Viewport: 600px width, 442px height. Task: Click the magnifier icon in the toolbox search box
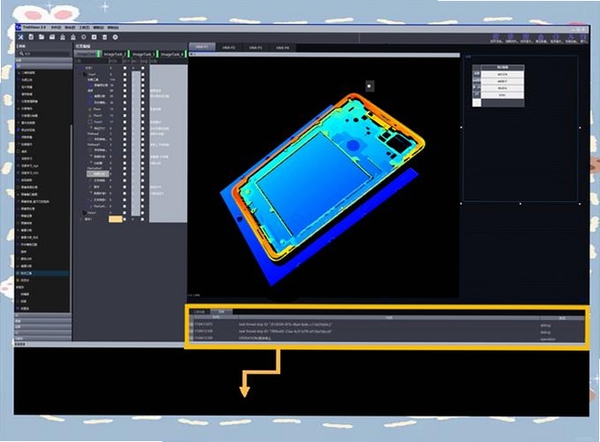point(22,54)
